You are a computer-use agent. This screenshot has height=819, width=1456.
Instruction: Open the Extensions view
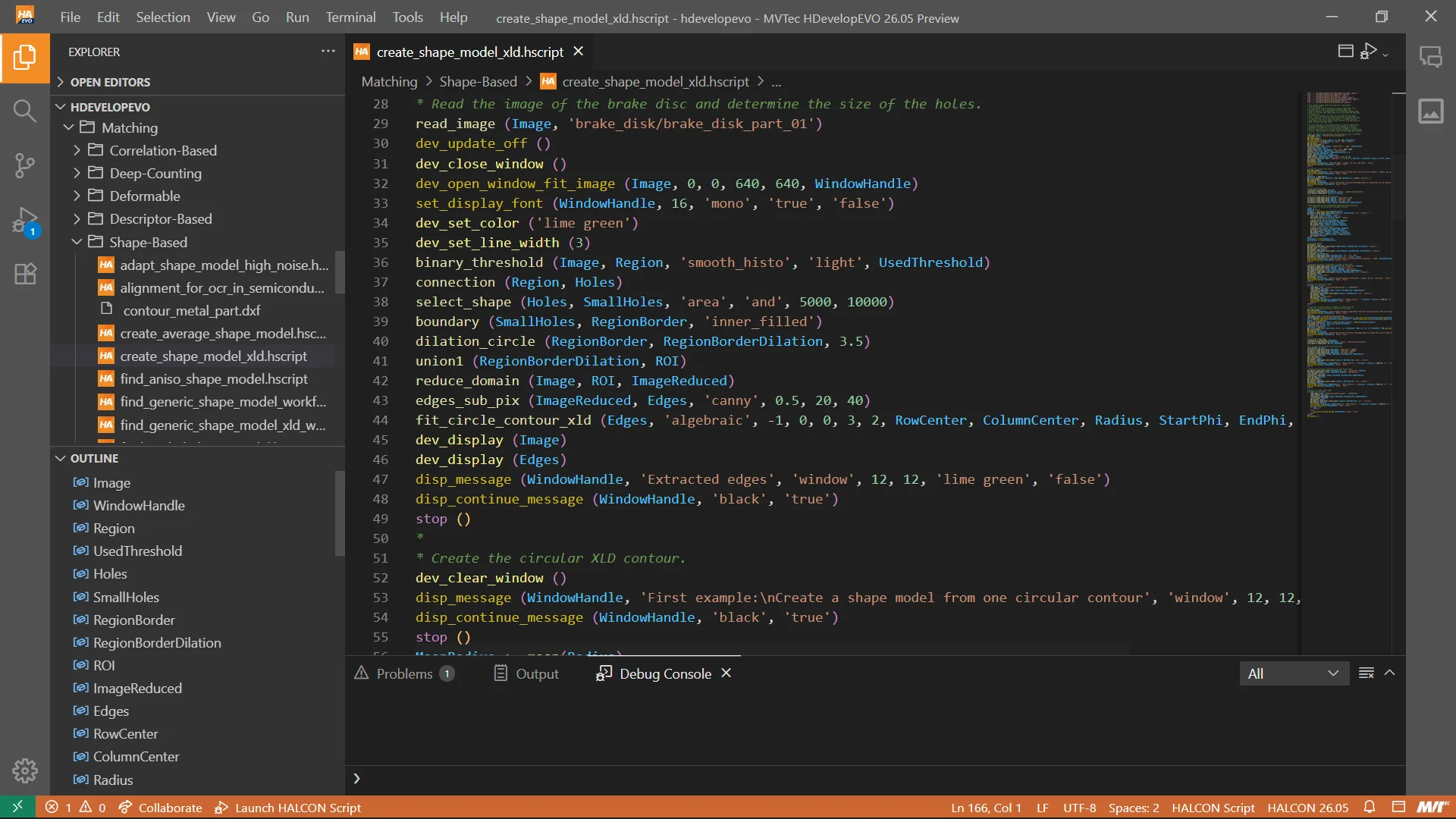click(24, 274)
